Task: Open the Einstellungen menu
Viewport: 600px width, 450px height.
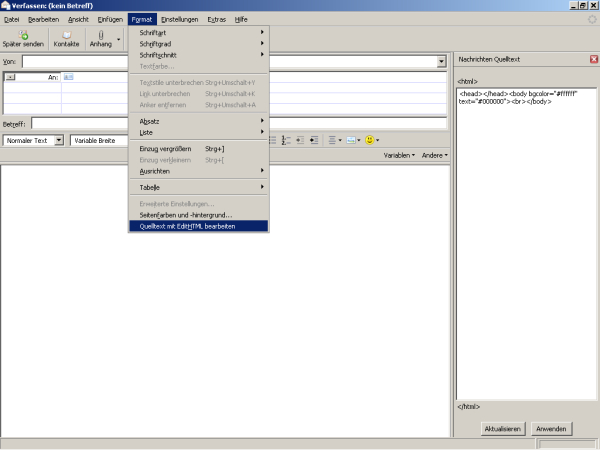Action: [x=179, y=19]
